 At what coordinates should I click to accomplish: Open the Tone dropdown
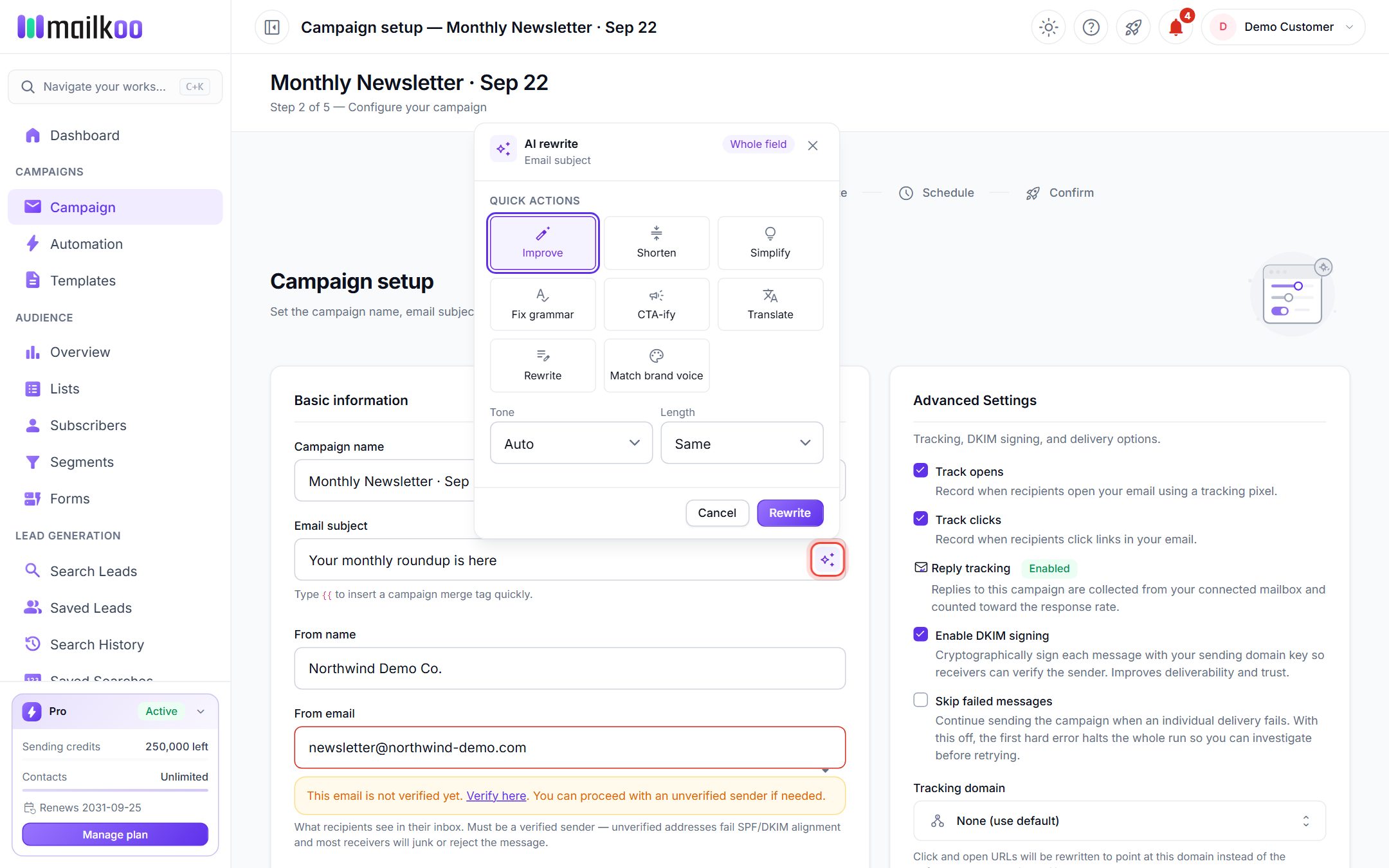coord(571,443)
